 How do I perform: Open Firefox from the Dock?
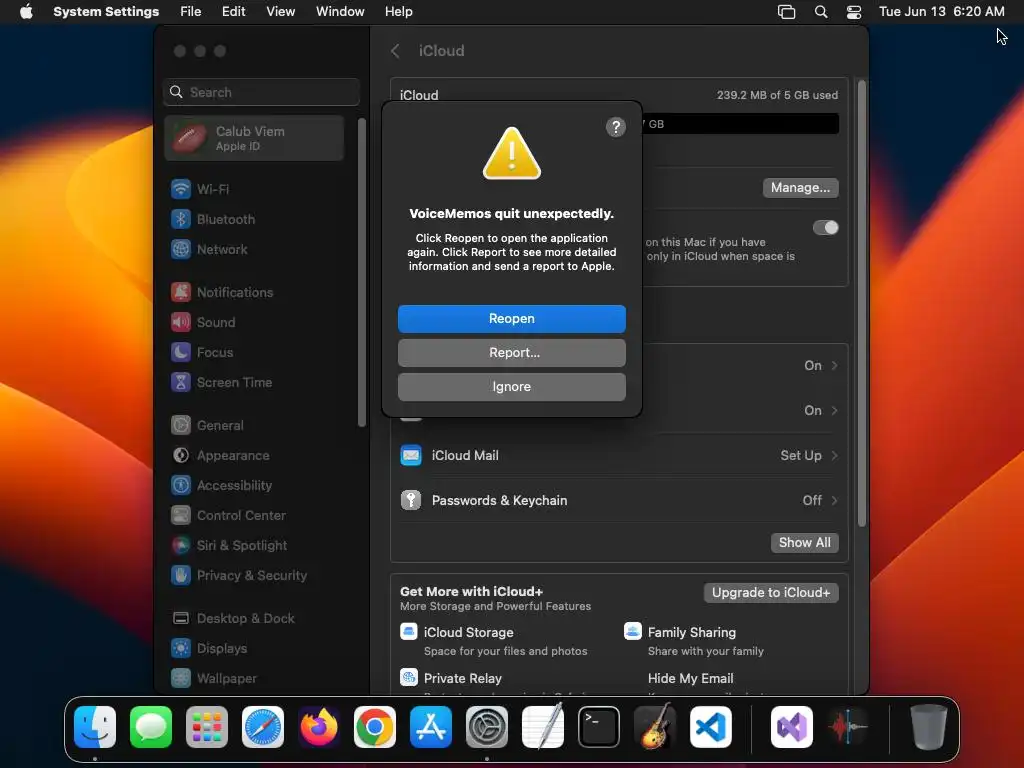(x=319, y=727)
